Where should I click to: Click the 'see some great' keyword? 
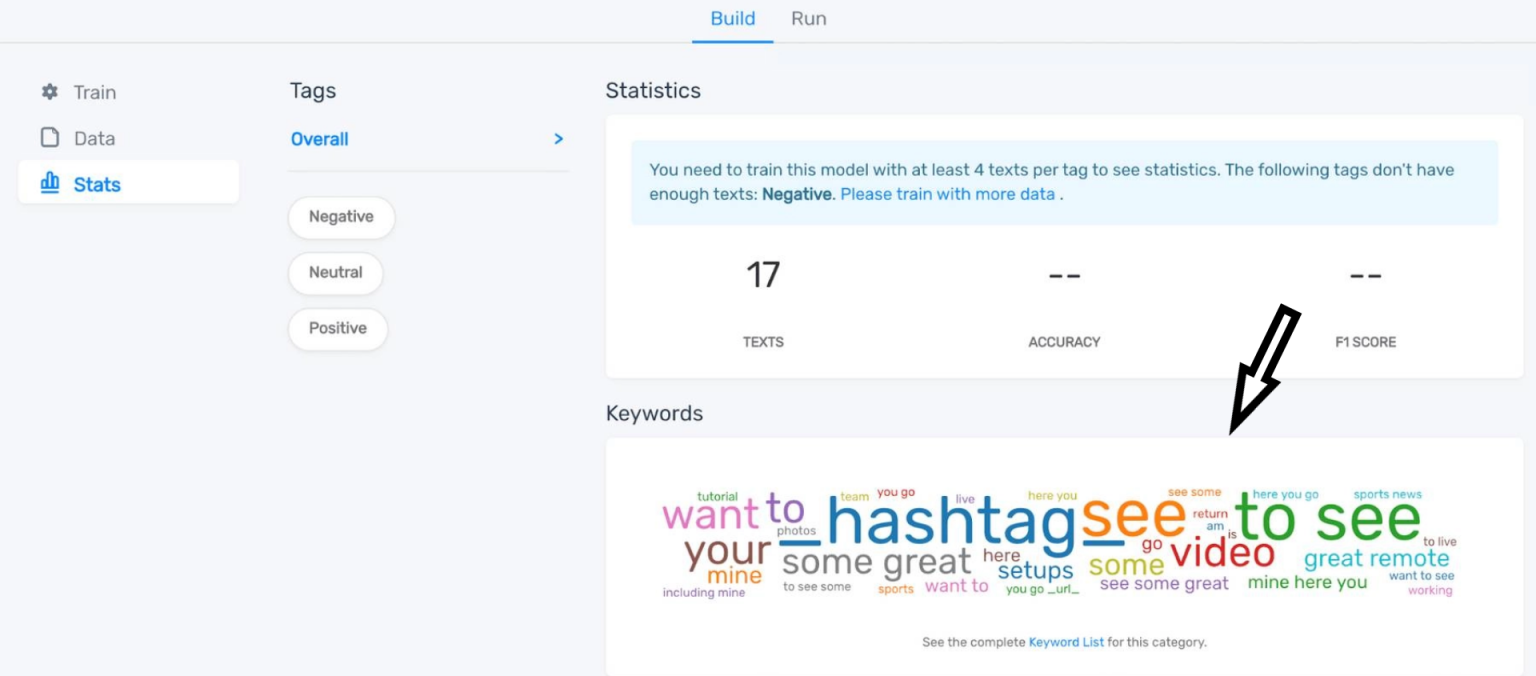pos(1164,582)
